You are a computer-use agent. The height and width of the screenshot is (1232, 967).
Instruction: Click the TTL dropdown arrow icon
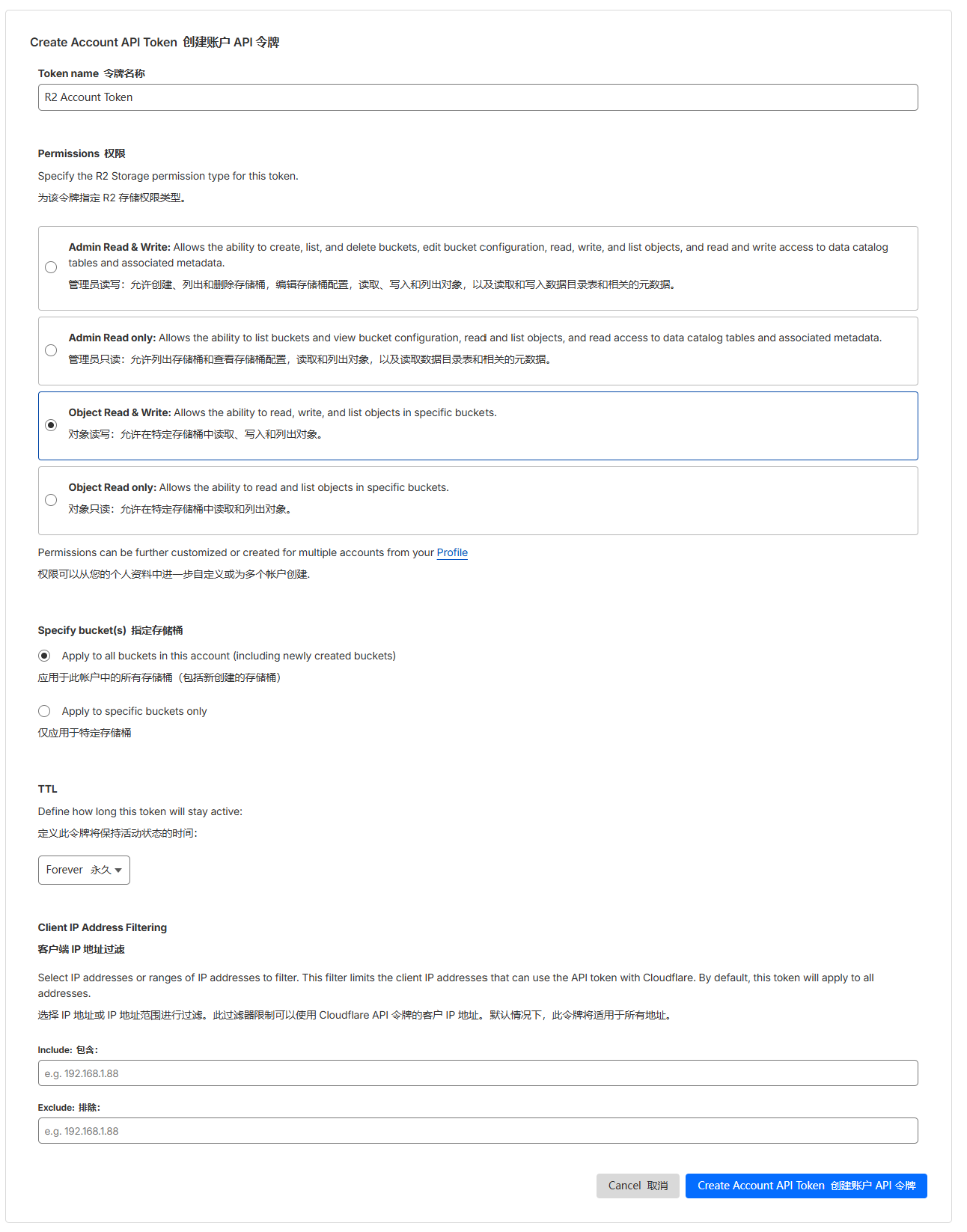pos(118,870)
